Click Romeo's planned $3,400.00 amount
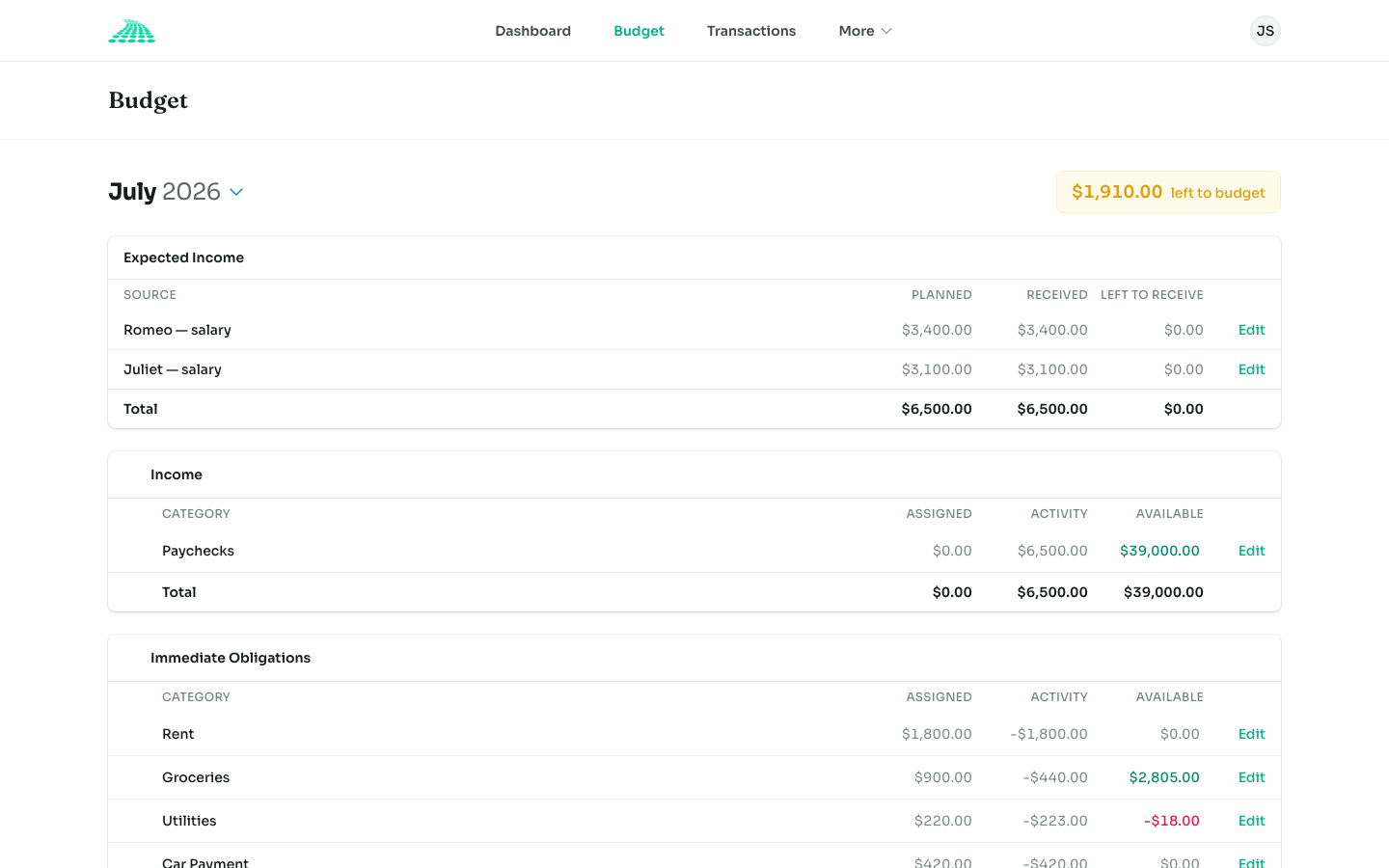Screen dimensions: 1389x868 [937, 330]
